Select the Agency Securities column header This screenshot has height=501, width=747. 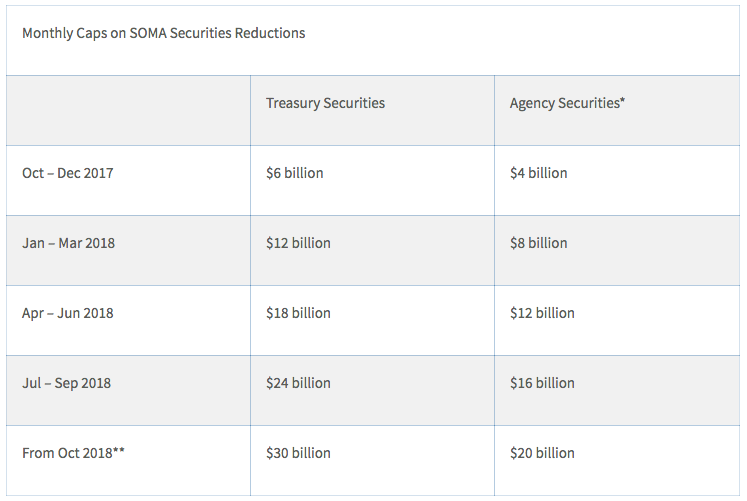click(x=567, y=103)
